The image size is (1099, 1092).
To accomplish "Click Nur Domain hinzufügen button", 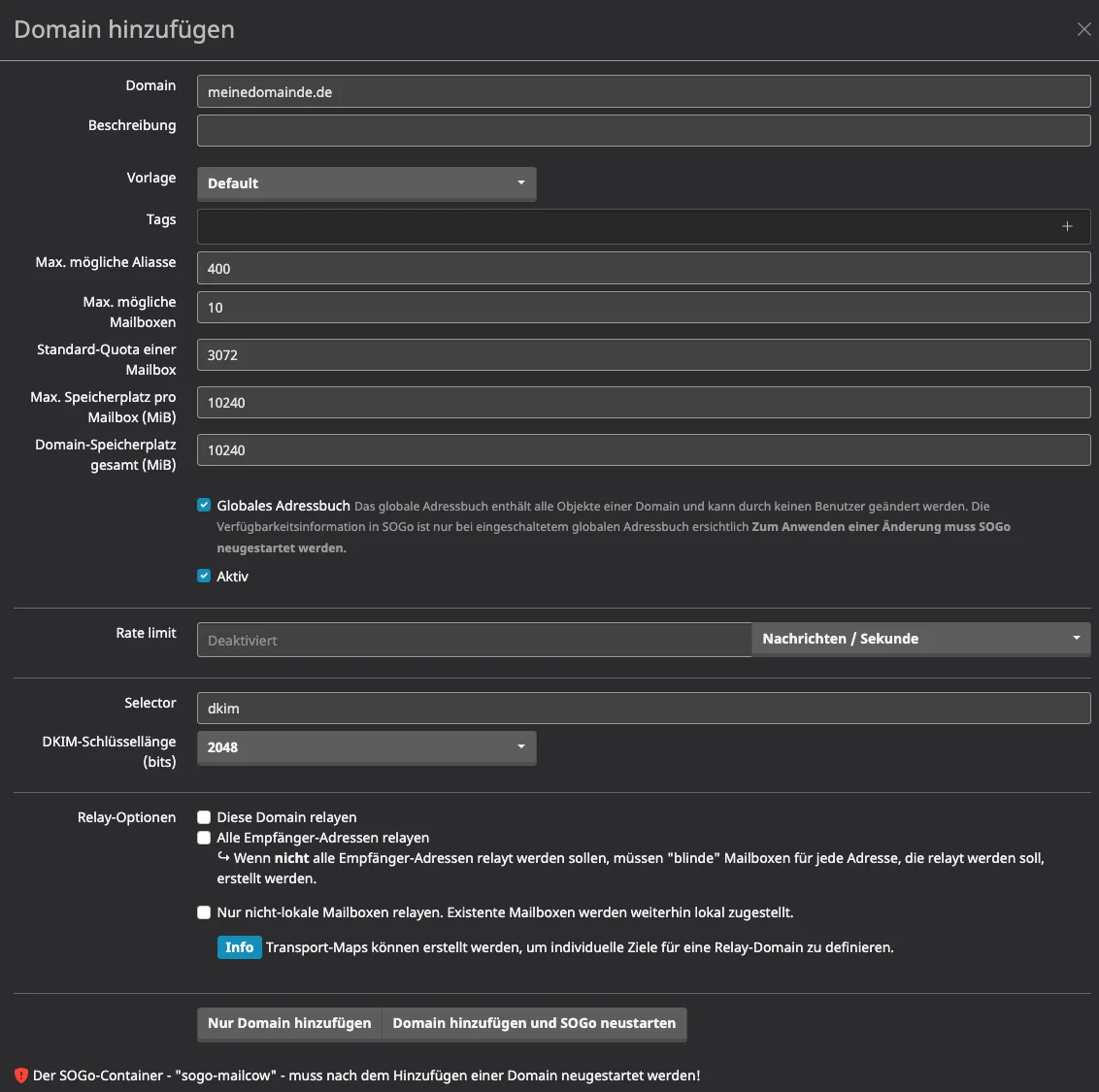I will click(x=289, y=1023).
